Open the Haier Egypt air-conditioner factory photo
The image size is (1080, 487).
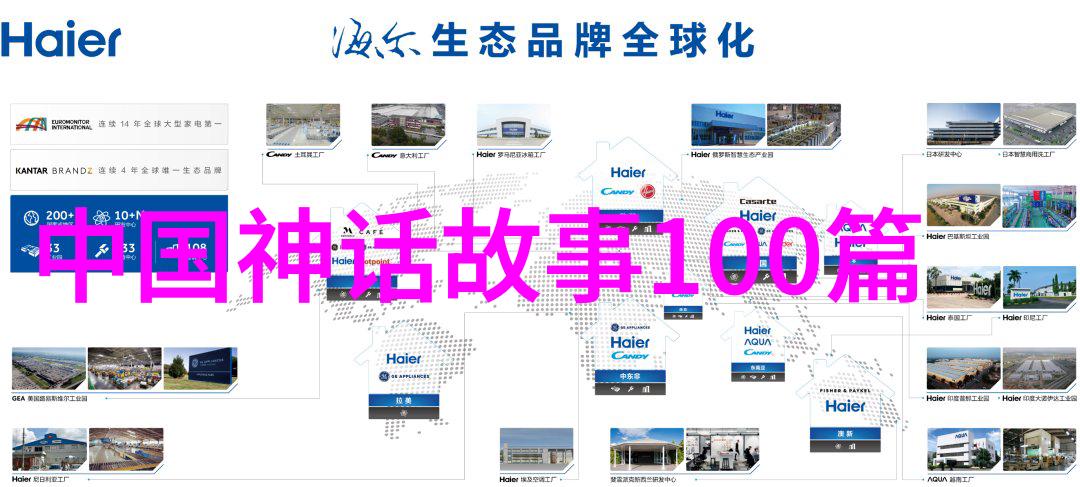click(x=536, y=449)
